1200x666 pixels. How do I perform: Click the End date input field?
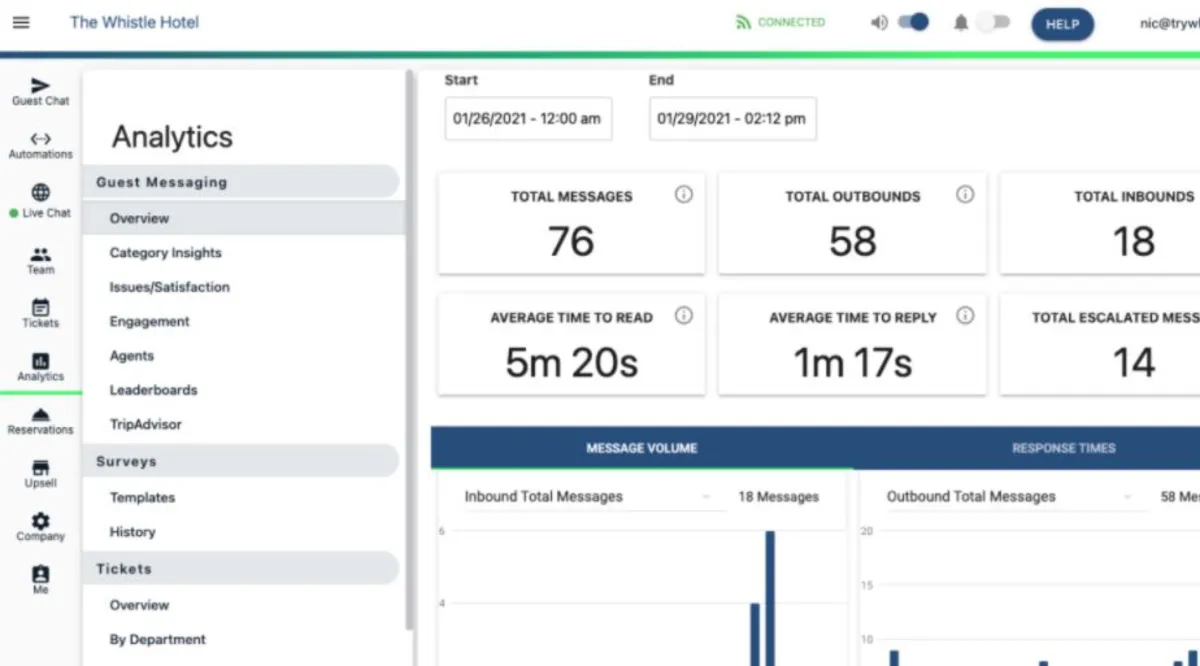732,119
